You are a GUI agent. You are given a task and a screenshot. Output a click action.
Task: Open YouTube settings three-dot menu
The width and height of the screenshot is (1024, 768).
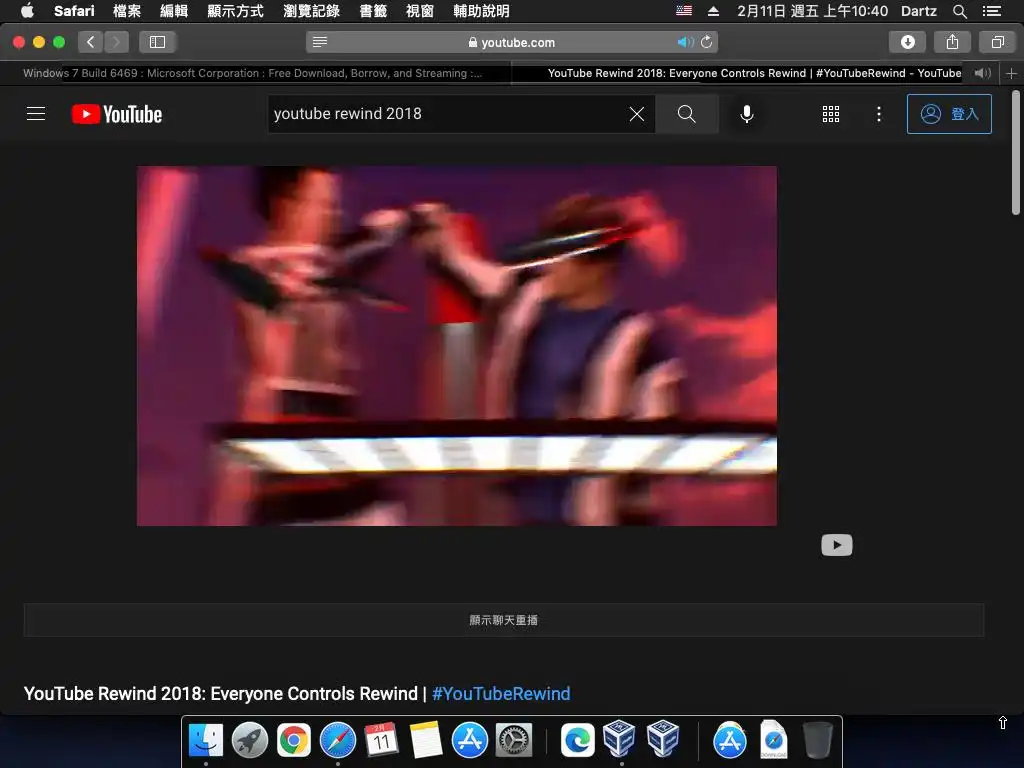click(x=879, y=114)
